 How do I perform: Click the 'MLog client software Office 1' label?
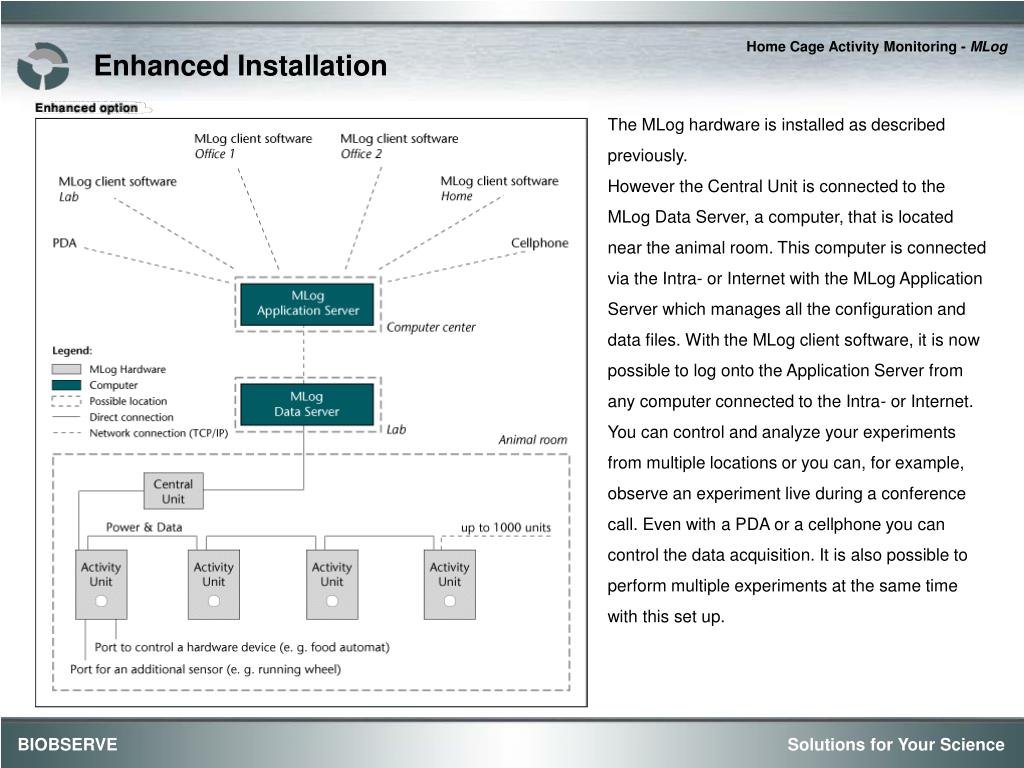[x=253, y=146]
